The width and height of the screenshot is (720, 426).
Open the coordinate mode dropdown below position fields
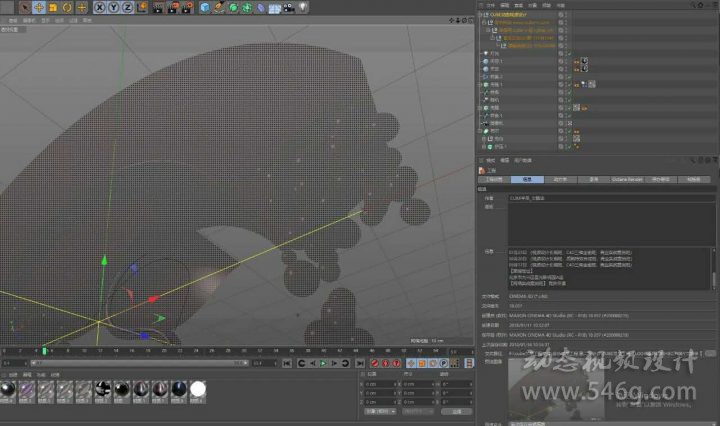380,411
